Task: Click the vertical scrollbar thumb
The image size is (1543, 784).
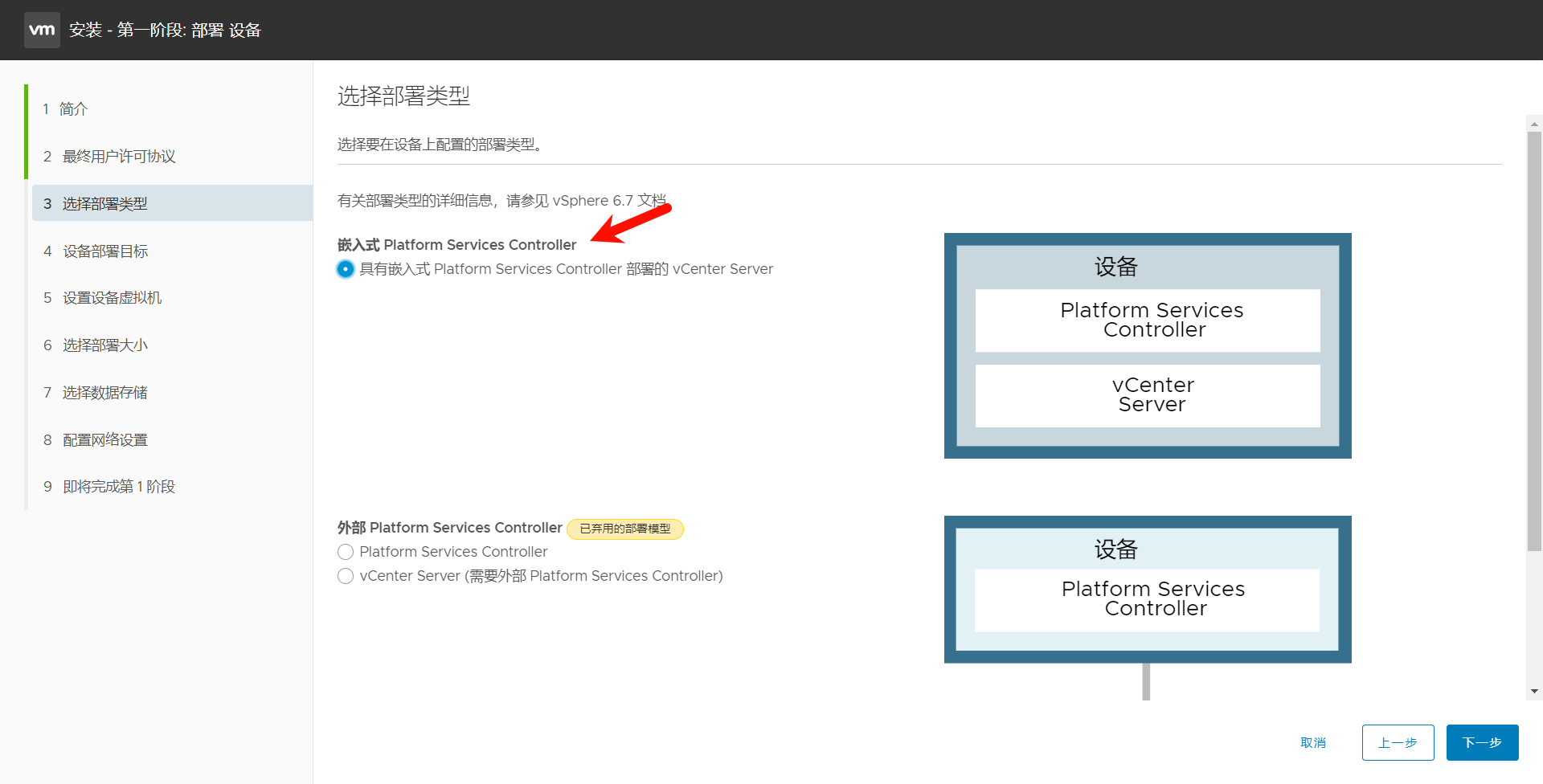Action: (1534, 341)
